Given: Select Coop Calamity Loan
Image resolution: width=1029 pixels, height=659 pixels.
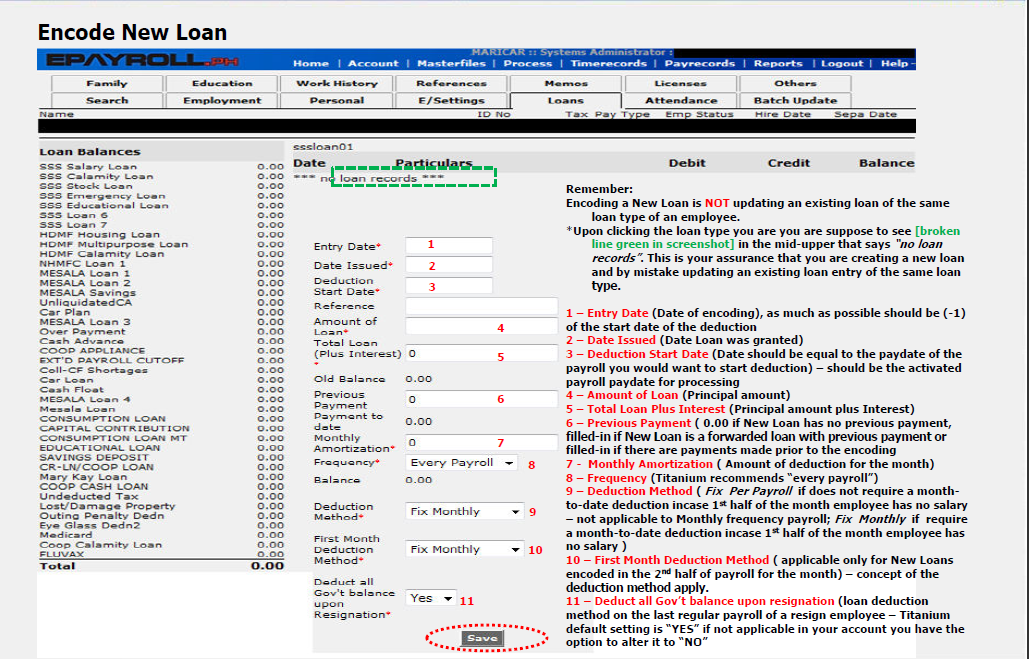Looking at the screenshot, I should 100,545.
